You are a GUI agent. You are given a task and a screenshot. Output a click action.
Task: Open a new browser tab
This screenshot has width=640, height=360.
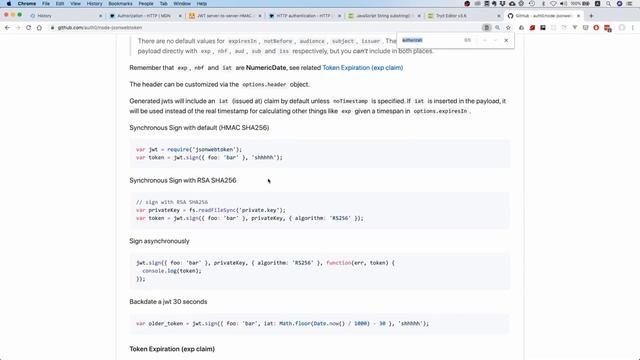[x=591, y=16]
